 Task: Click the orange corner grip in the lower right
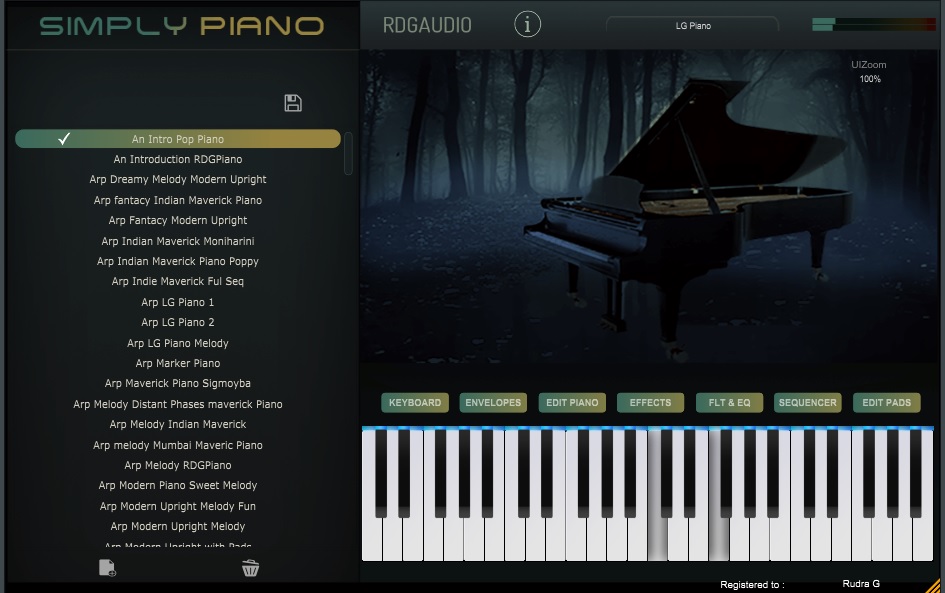click(x=933, y=586)
